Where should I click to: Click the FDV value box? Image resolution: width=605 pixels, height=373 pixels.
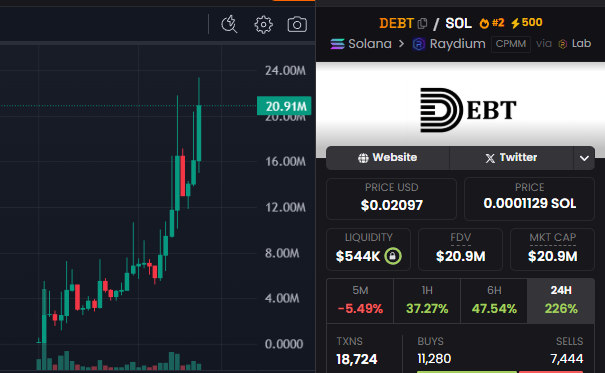pyautogui.click(x=460, y=249)
